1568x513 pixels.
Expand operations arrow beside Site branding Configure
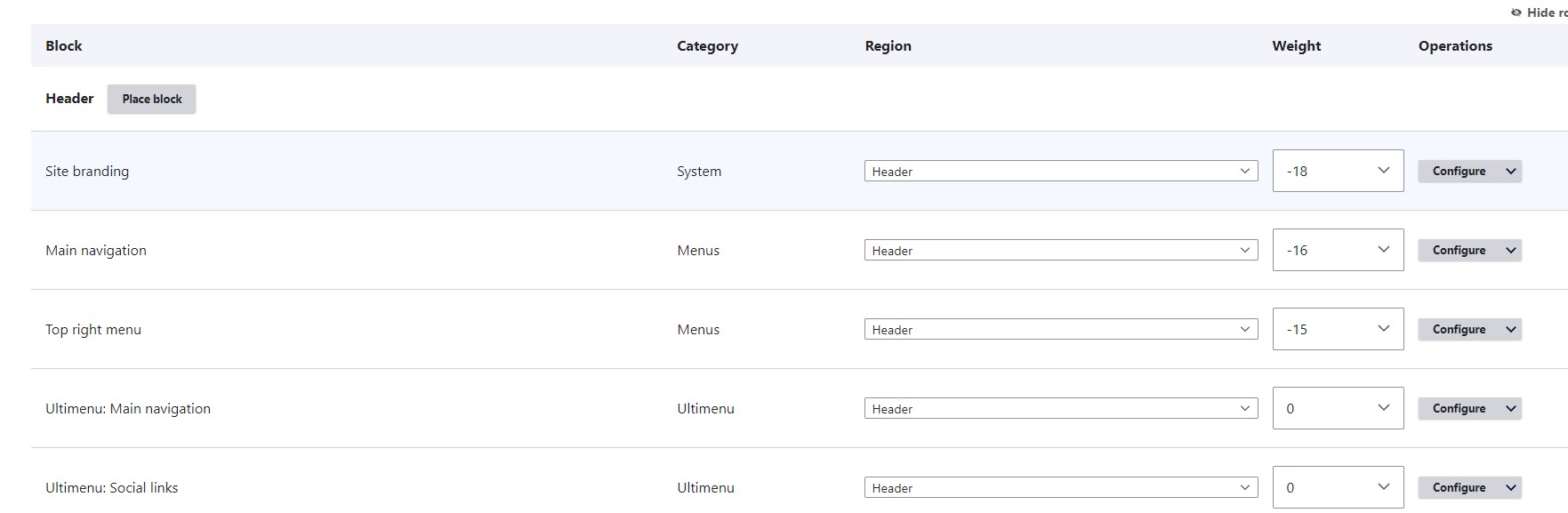[x=1511, y=171]
